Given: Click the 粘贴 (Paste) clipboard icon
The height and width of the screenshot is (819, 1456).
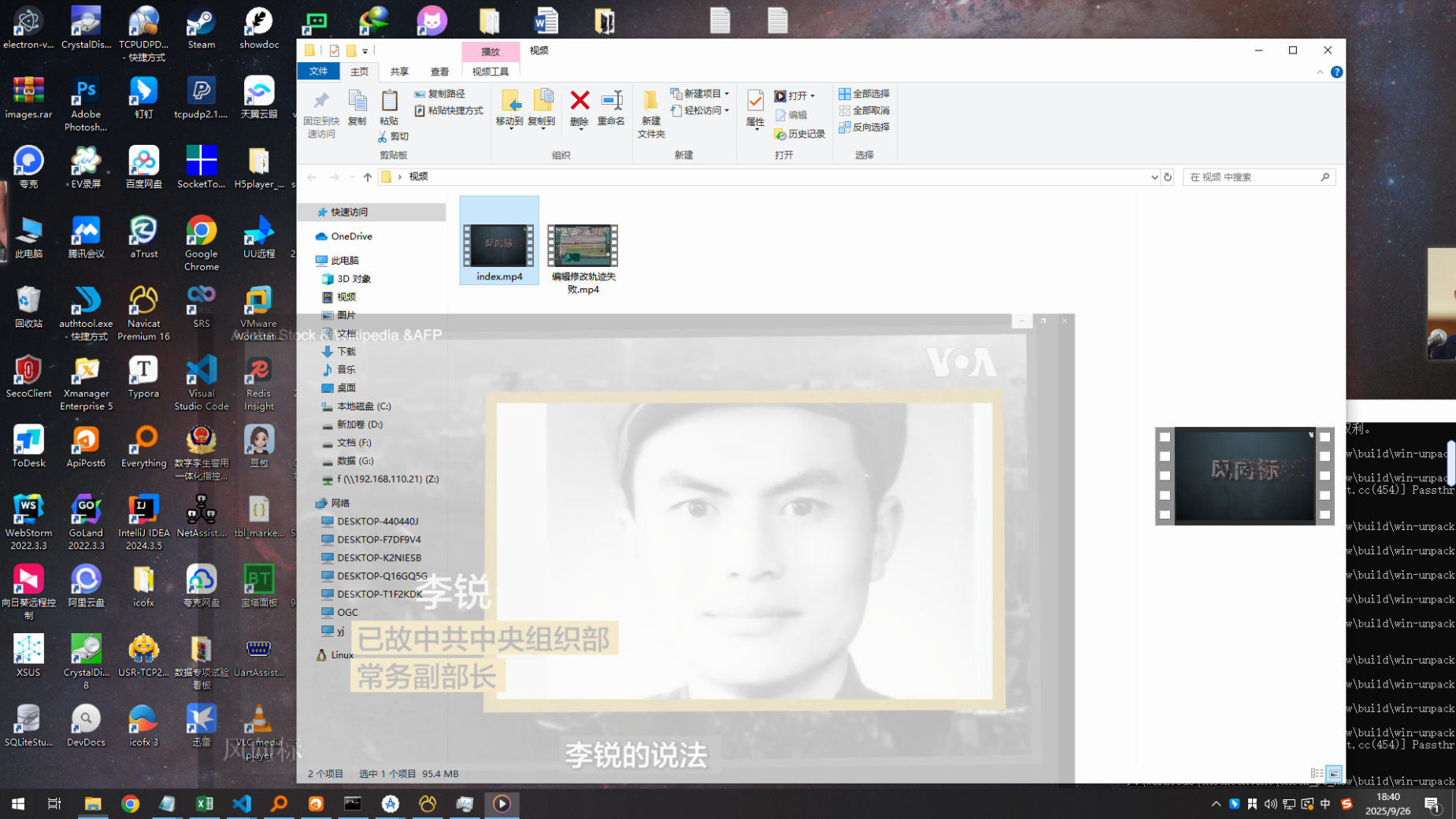Looking at the screenshot, I should click(x=389, y=101).
